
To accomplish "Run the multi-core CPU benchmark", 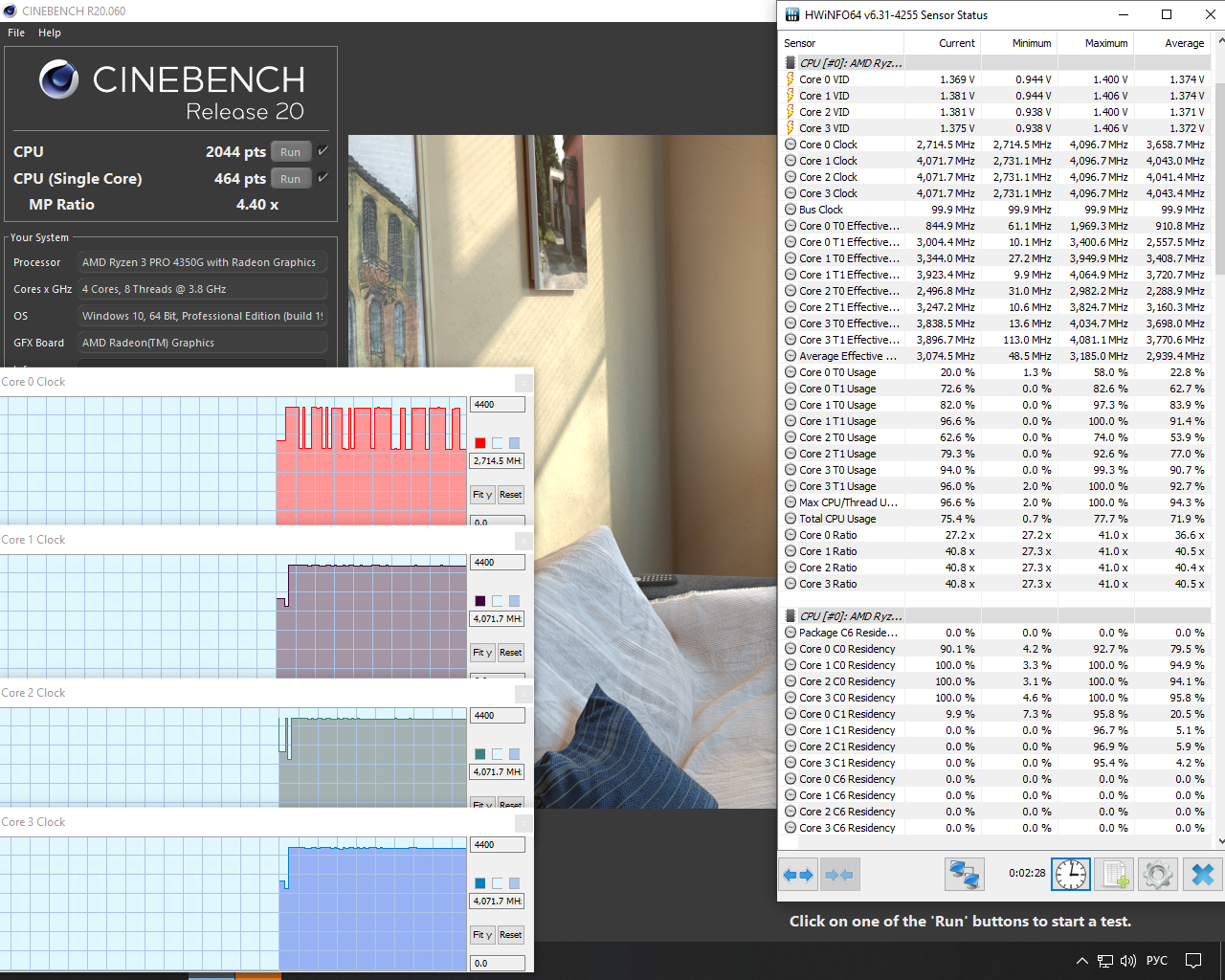I will (x=291, y=152).
